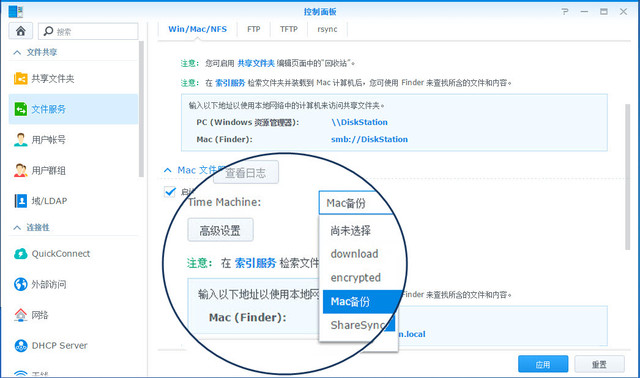Choose encrypted in the dropdown list
Image resolution: width=640 pixels, height=378 pixels.
click(356, 278)
